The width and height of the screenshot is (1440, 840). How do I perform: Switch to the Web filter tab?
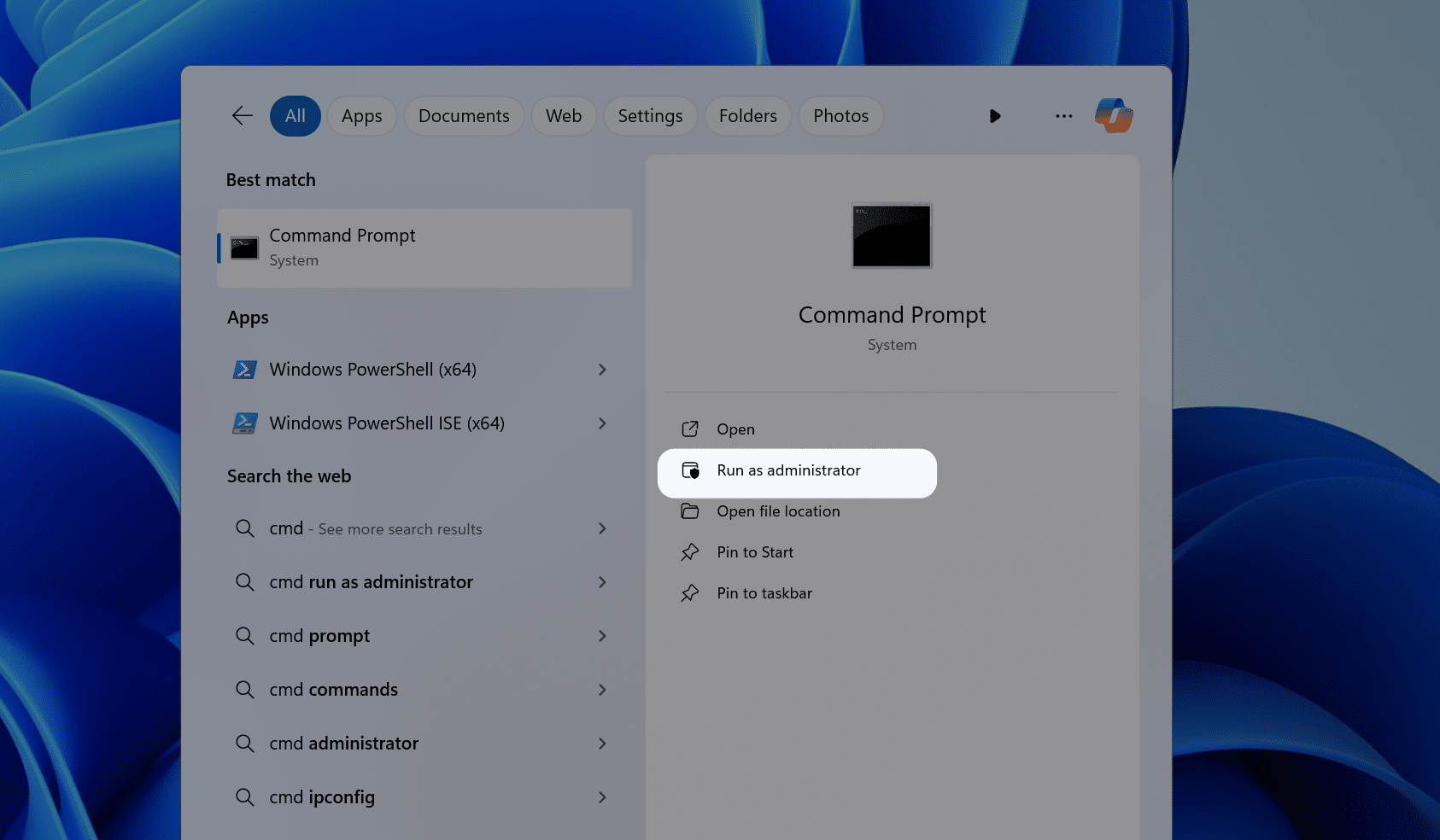(x=564, y=116)
